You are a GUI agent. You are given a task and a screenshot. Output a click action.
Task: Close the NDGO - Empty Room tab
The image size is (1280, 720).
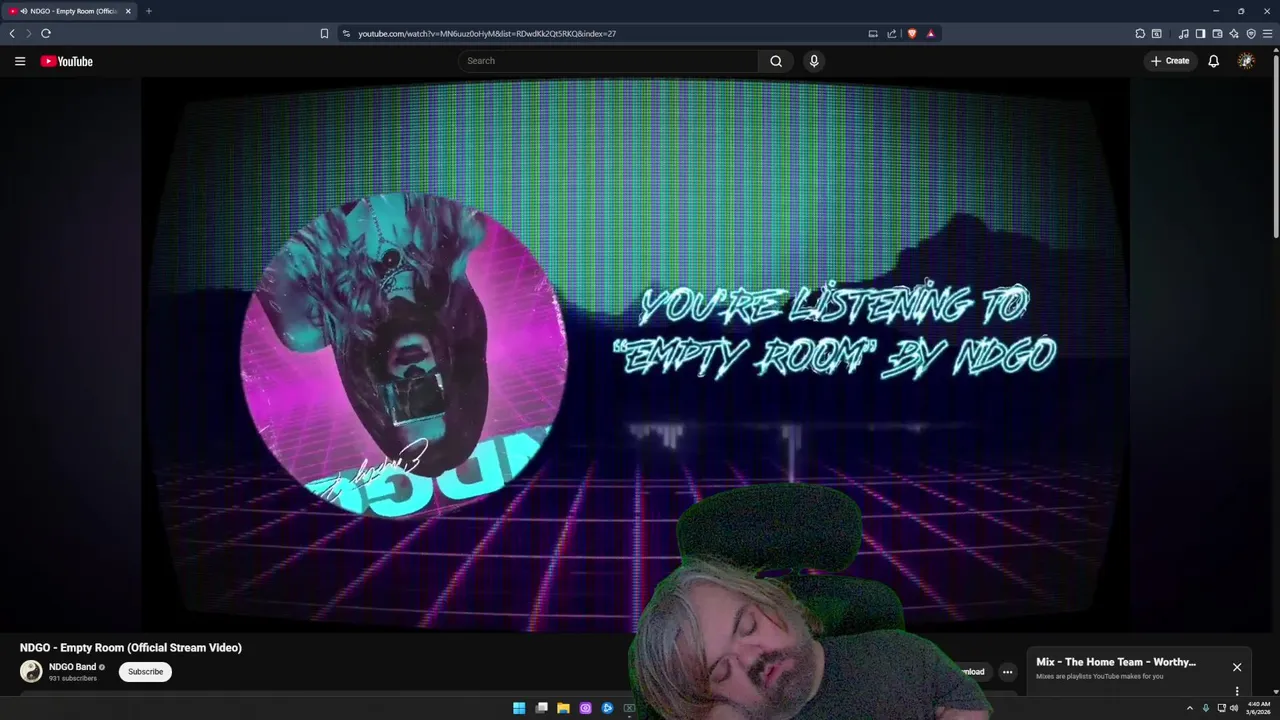(x=128, y=11)
